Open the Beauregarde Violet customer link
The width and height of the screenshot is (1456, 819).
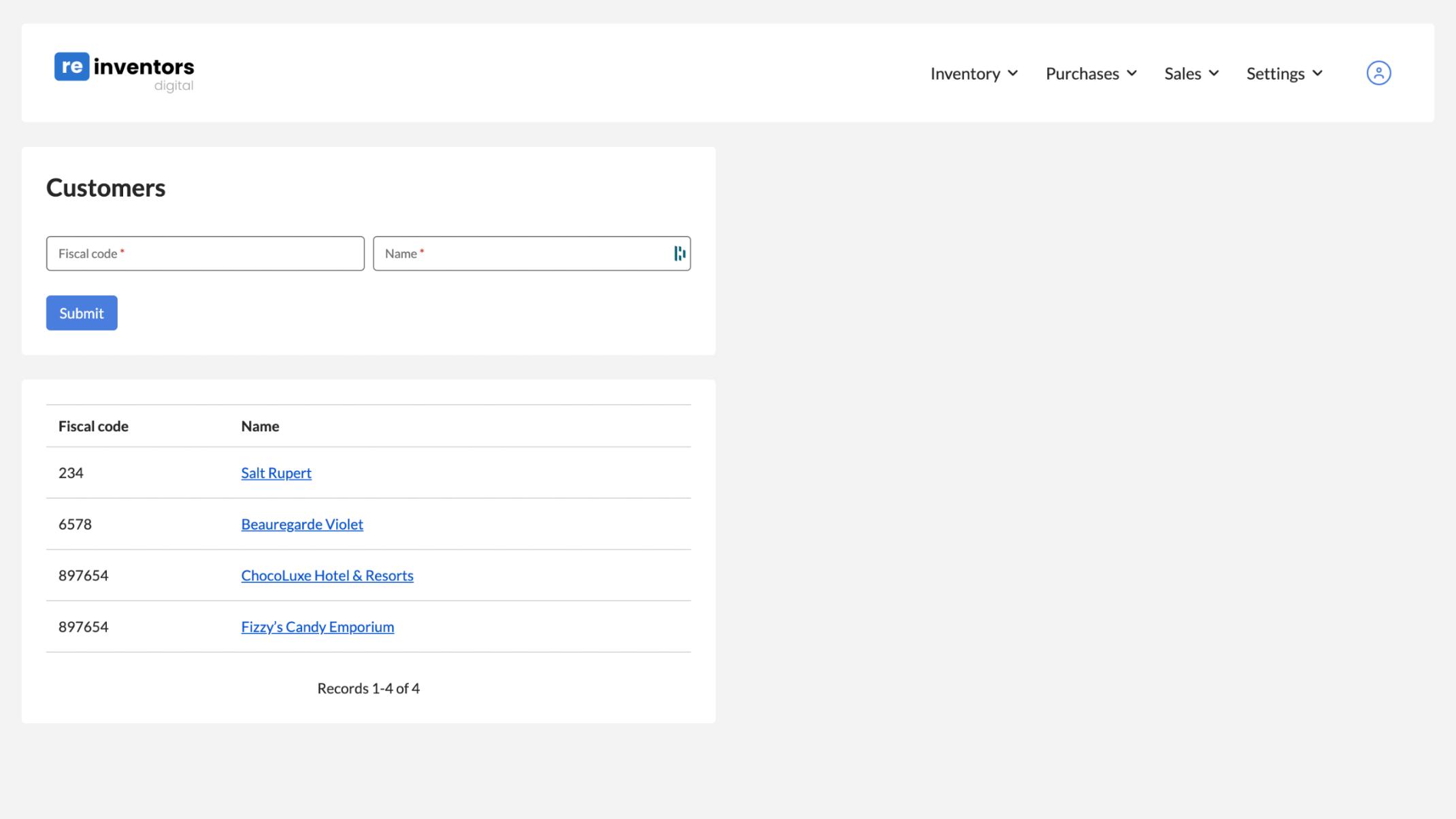tap(302, 524)
